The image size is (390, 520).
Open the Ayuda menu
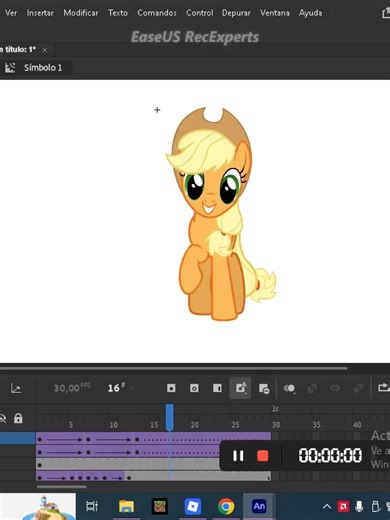click(x=310, y=13)
